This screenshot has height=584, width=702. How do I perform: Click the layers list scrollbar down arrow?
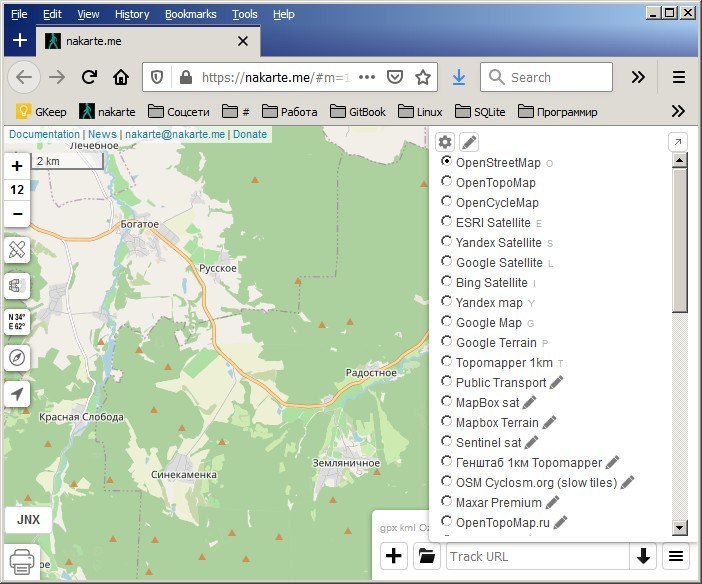[x=680, y=528]
